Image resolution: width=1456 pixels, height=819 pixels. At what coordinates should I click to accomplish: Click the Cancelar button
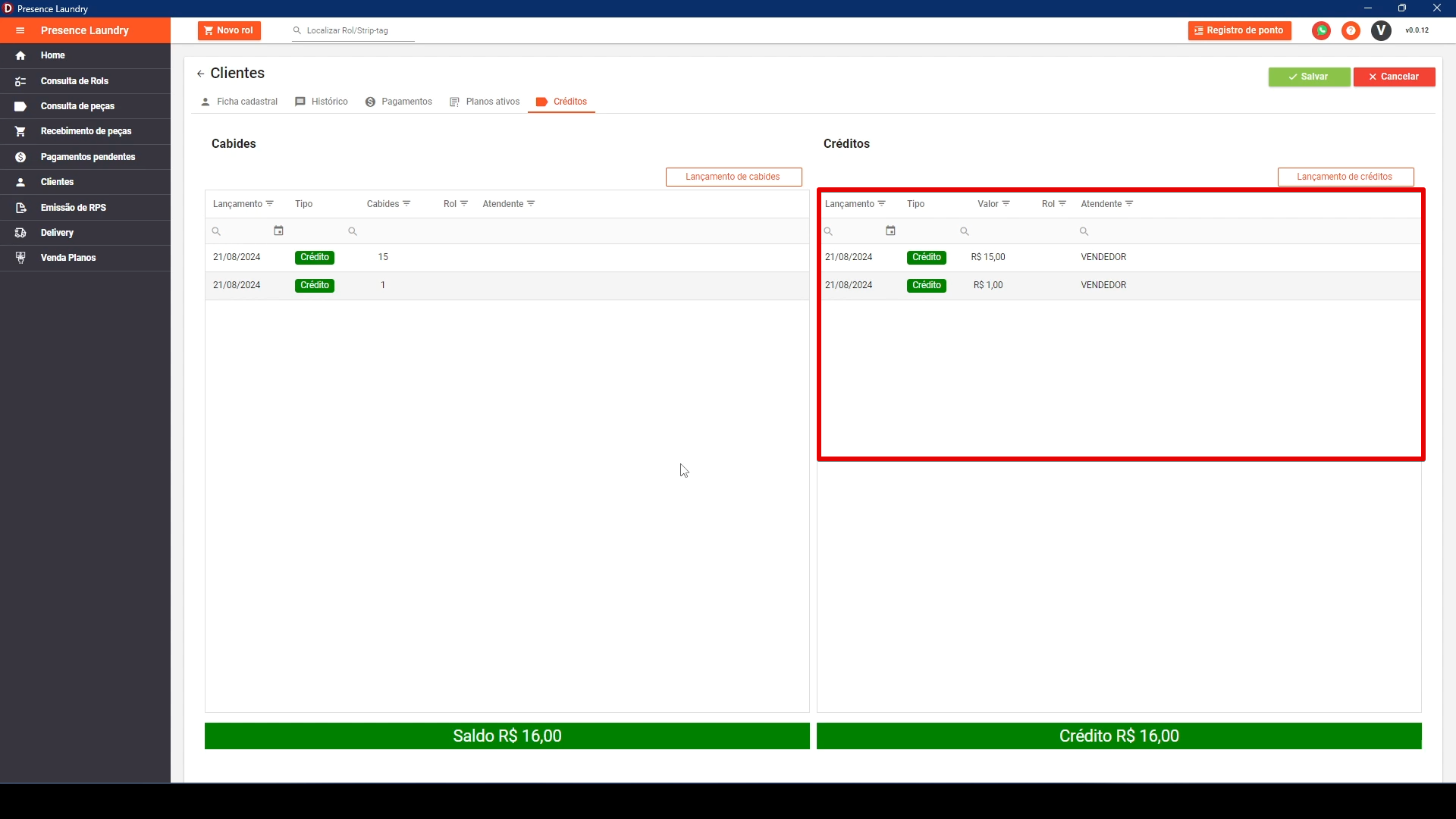[x=1394, y=77]
